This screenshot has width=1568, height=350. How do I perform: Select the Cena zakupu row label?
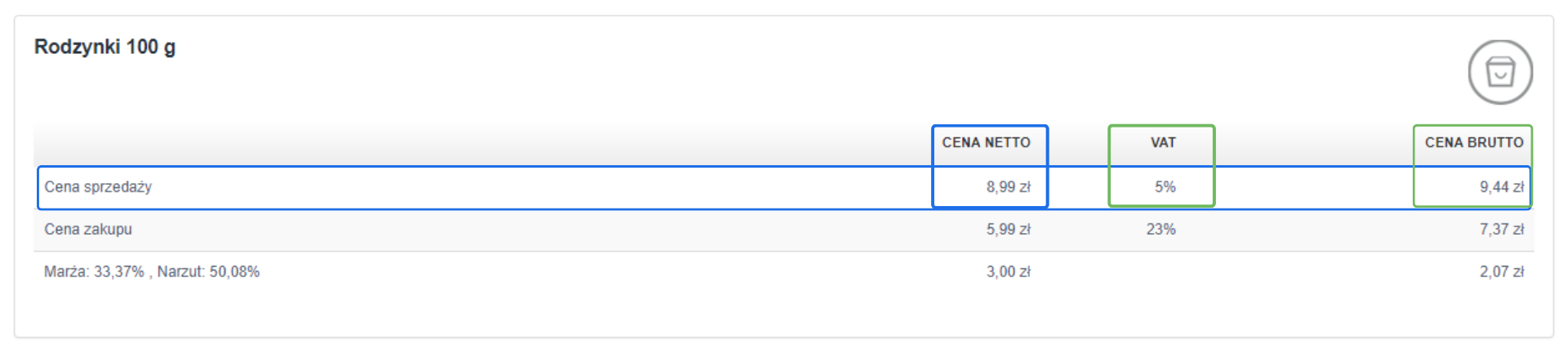(x=88, y=230)
